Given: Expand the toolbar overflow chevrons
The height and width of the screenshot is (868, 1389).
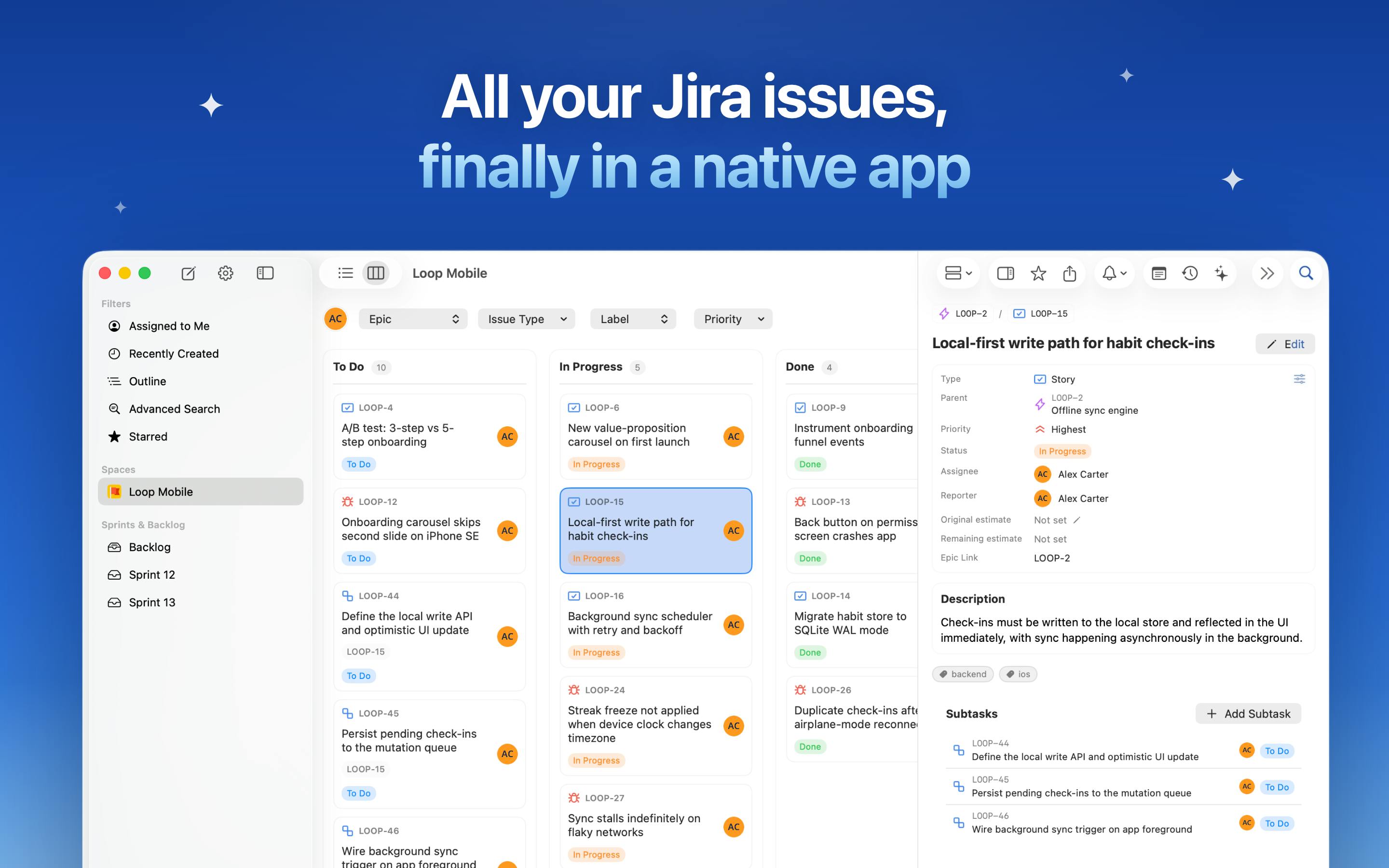Looking at the screenshot, I should (x=1267, y=273).
